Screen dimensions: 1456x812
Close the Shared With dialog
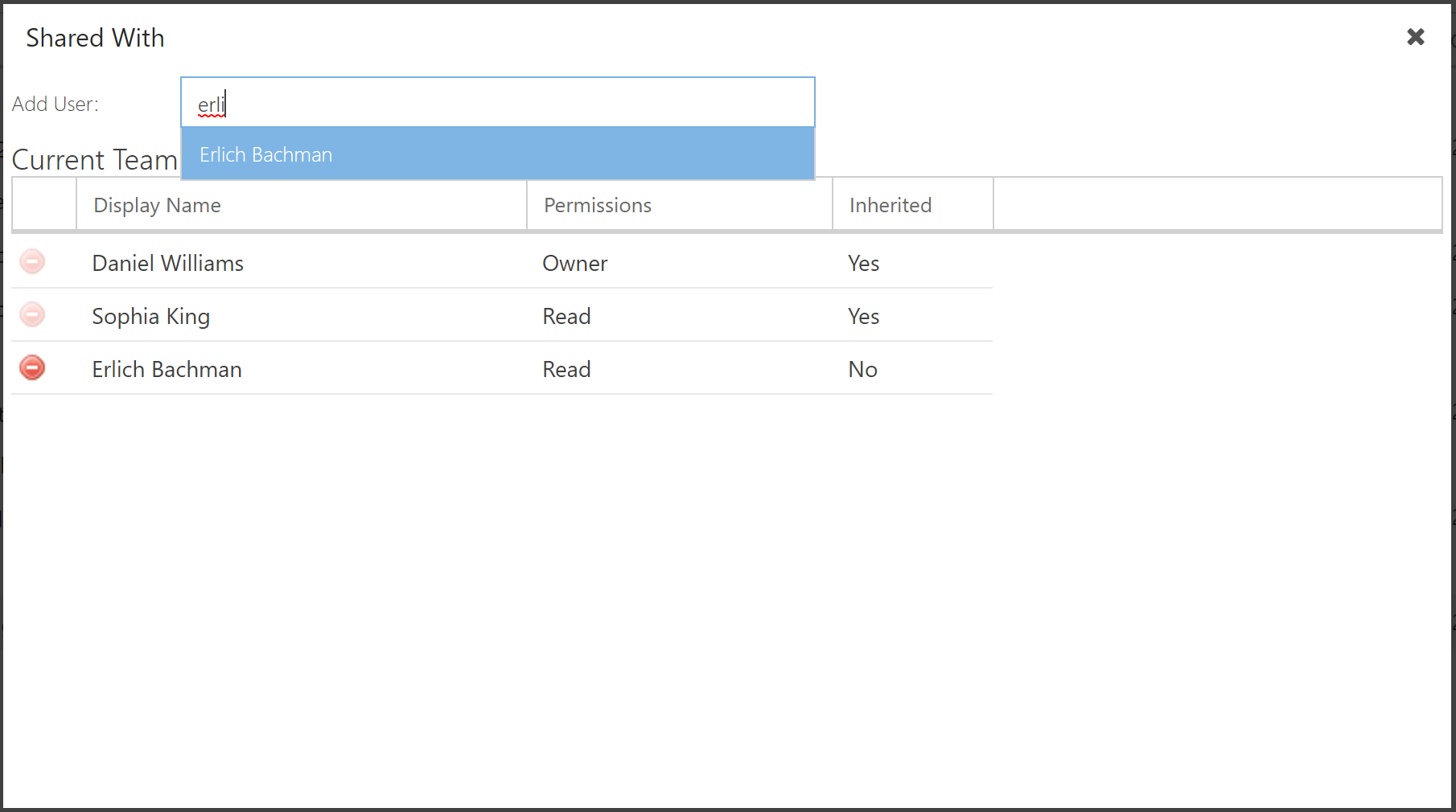[1415, 37]
